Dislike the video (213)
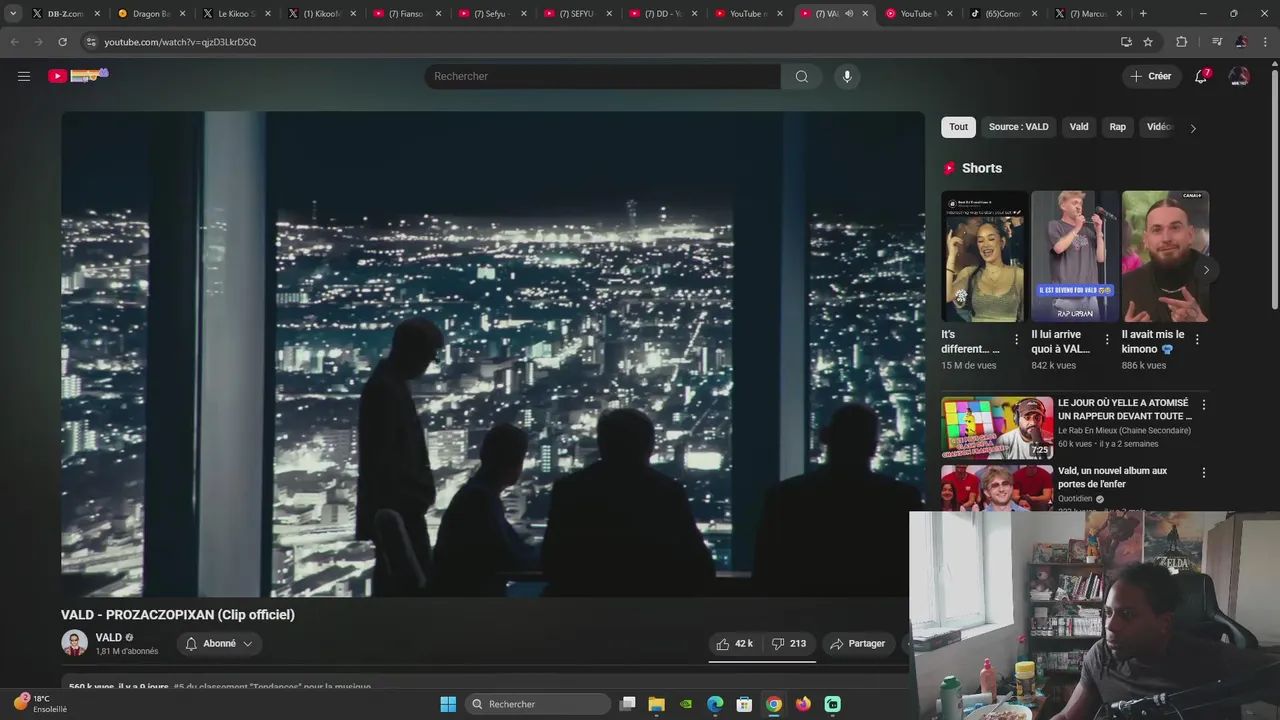 789,644
